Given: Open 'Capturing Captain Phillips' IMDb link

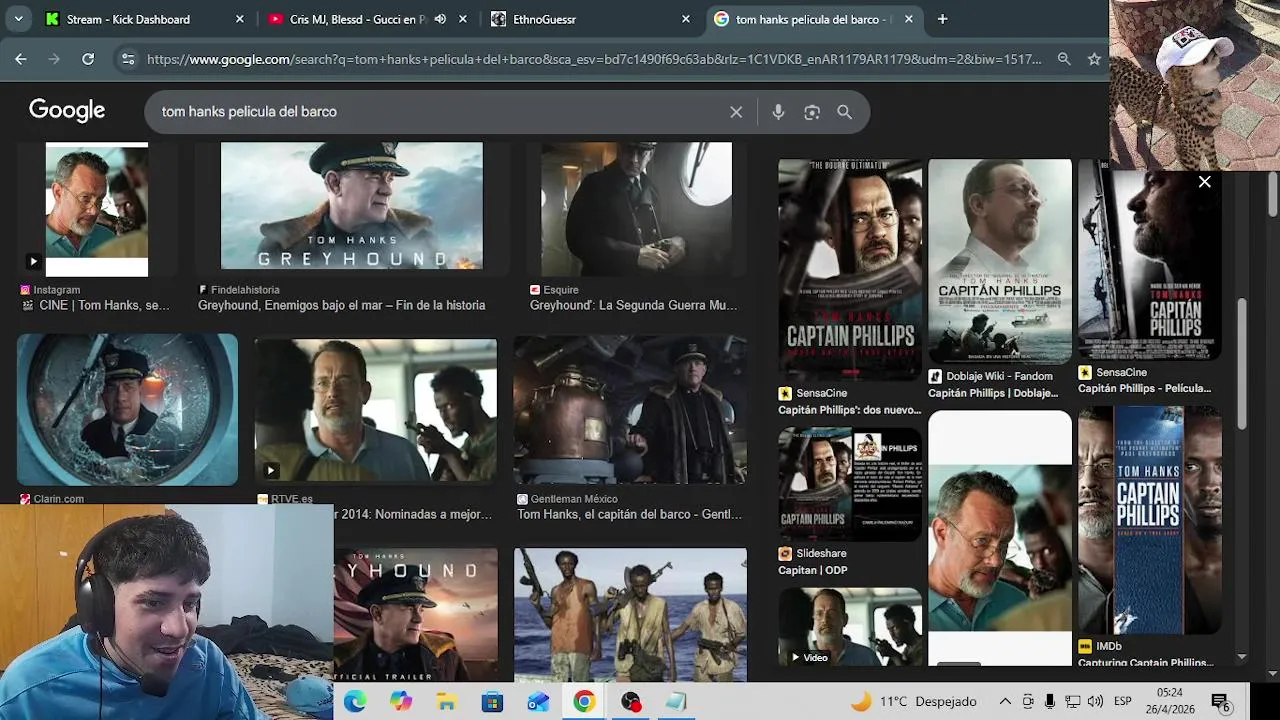Looking at the screenshot, I should click(1146, 662).
